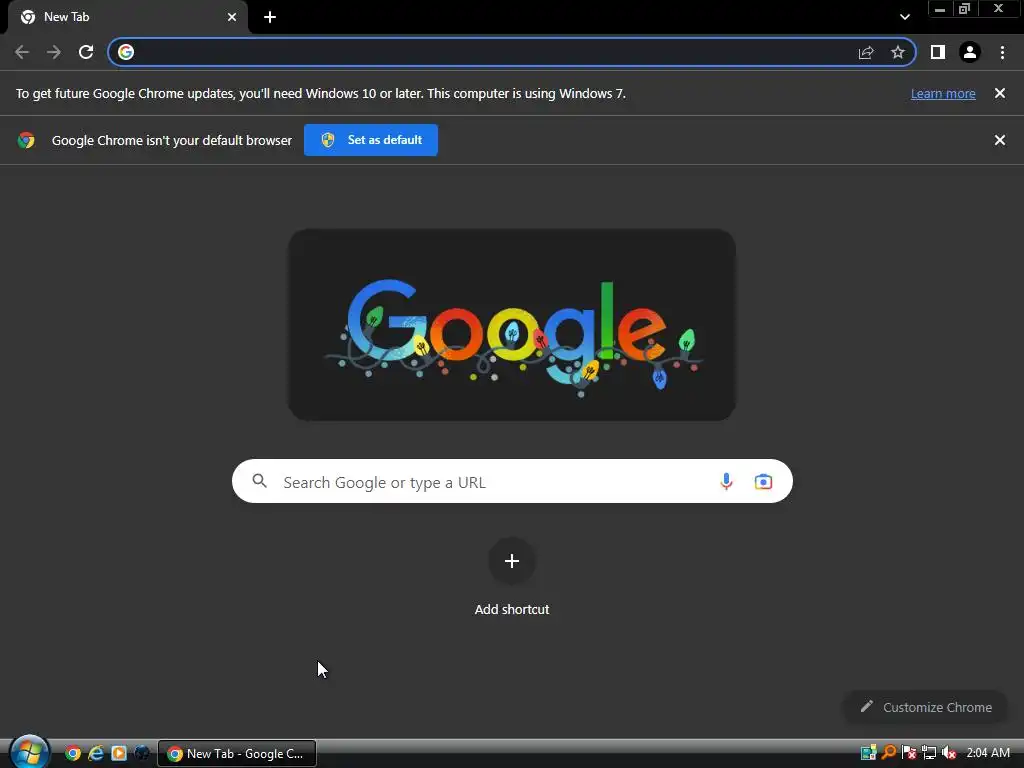The width and height of the screenshot is (1024, 768).
Task: Open the profile avatar icon
Action: (970, 52)
